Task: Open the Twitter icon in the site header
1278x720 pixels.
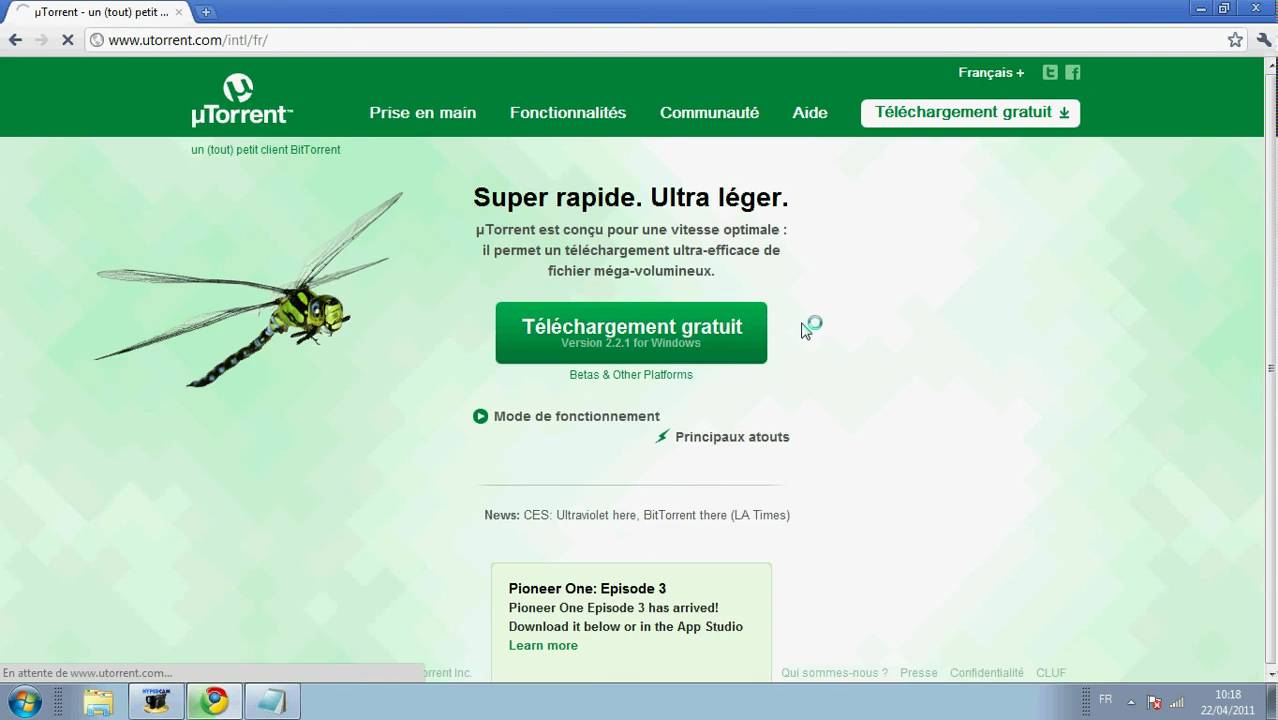Action: (x=1050, y=72)
